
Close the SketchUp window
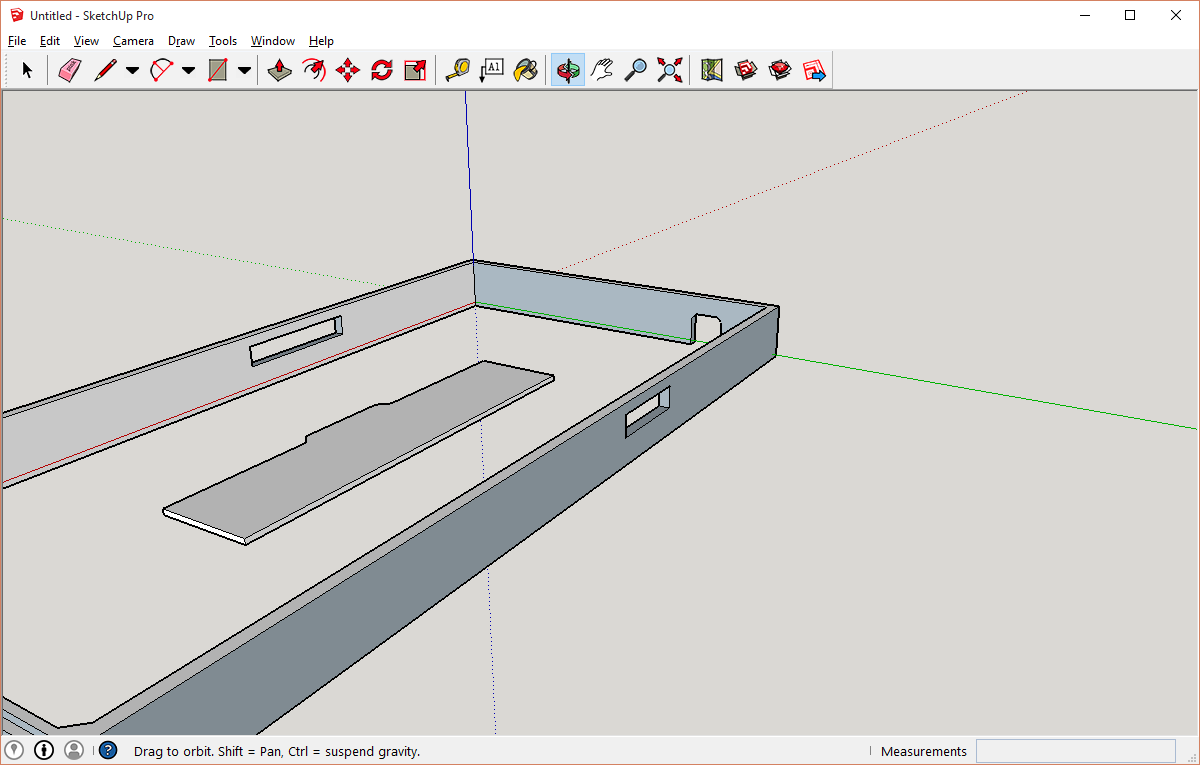pyautogui.click(x=1176, y=15)
